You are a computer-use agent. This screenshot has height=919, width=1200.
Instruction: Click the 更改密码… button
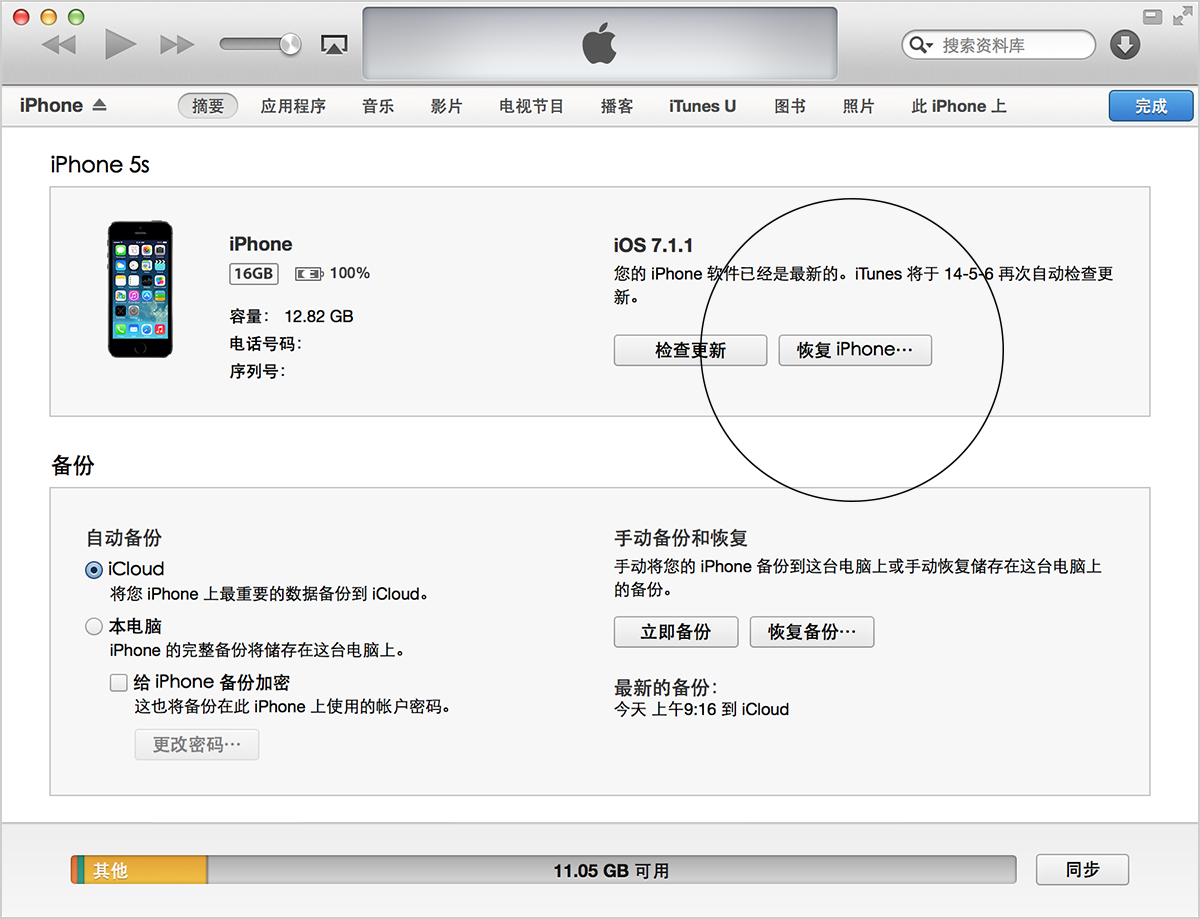tap(197, 745)
